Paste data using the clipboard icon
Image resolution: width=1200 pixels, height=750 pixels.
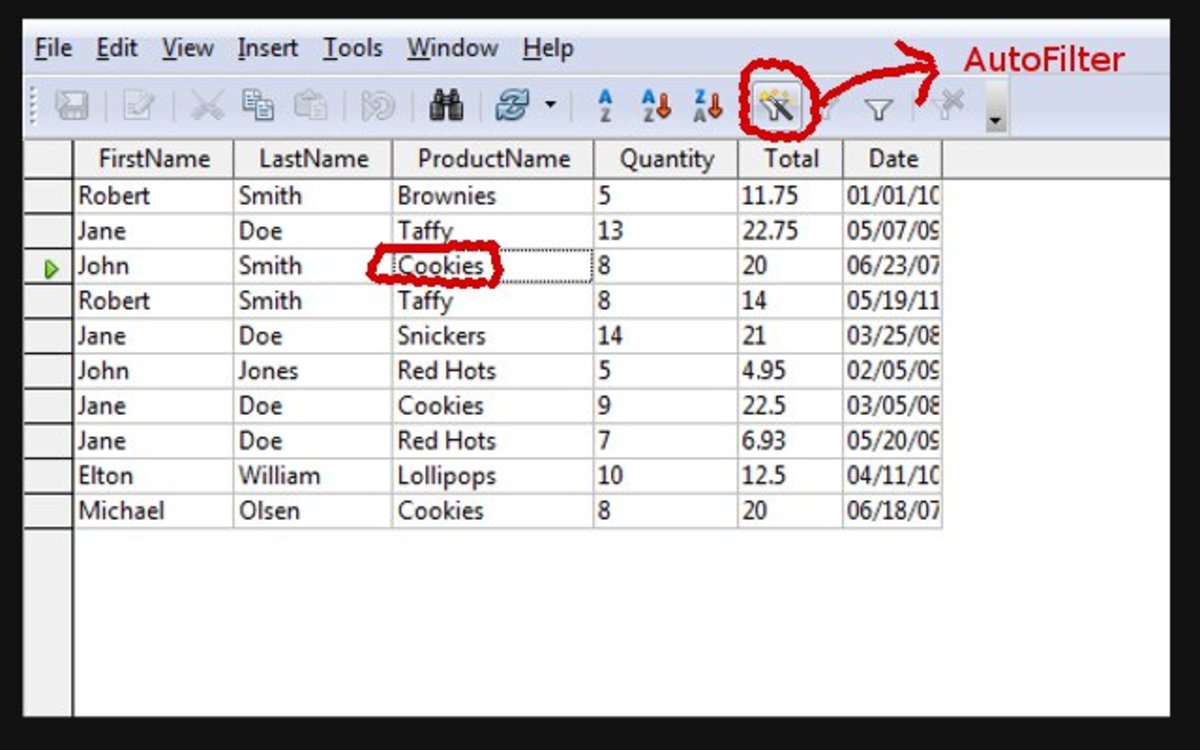312,105
